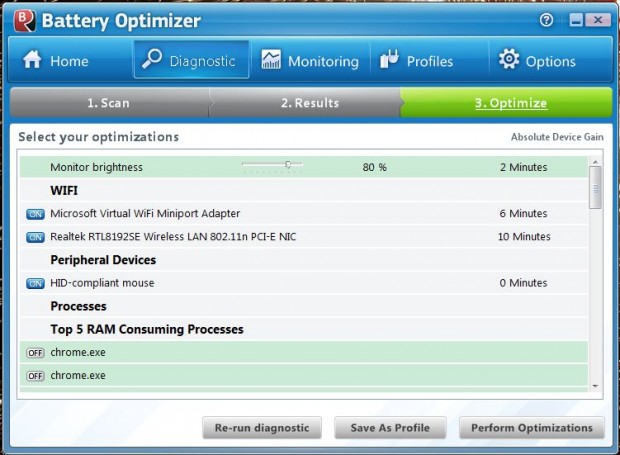
Task: Click the 80 % brightness value
Action: click(x=374, y=167)
